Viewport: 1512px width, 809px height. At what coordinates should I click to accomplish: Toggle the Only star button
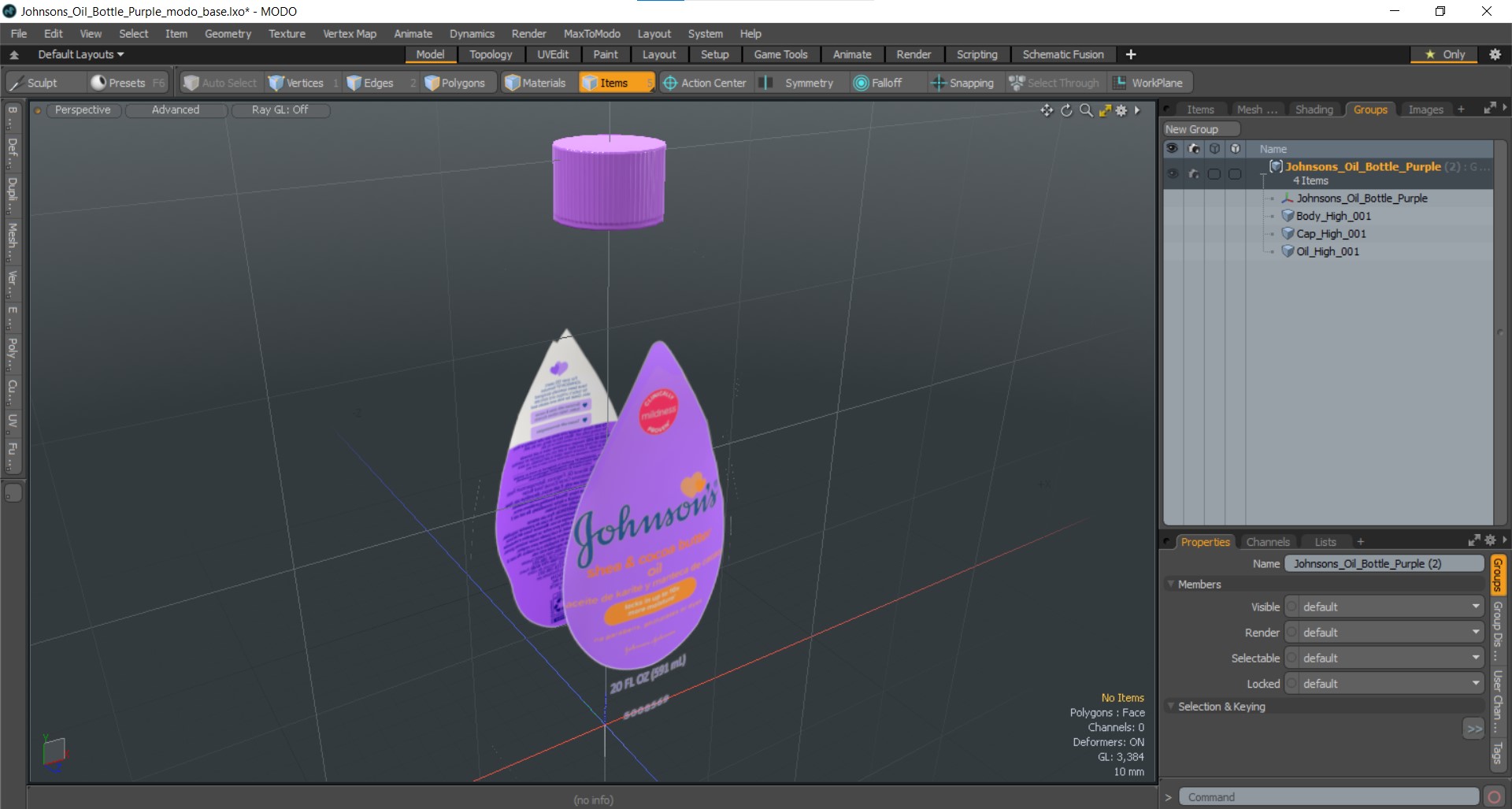1445,54
